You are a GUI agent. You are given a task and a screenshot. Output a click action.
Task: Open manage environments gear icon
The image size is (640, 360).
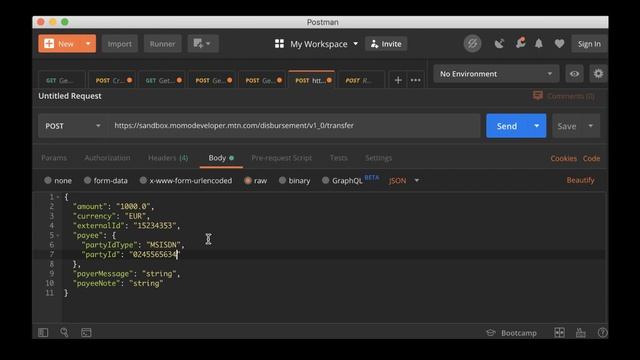click(x=598, y=74)
